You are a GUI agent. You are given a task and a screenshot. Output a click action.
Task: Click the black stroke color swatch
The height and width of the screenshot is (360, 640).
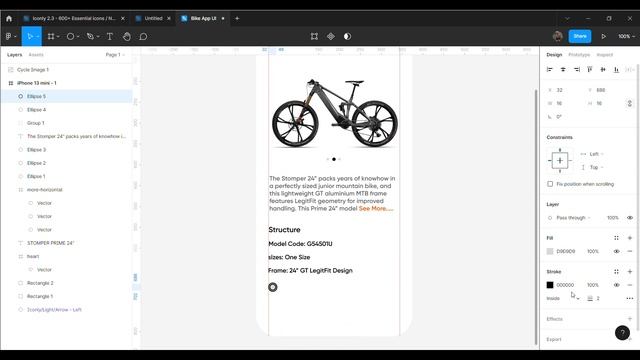click(x=550, y=285)
